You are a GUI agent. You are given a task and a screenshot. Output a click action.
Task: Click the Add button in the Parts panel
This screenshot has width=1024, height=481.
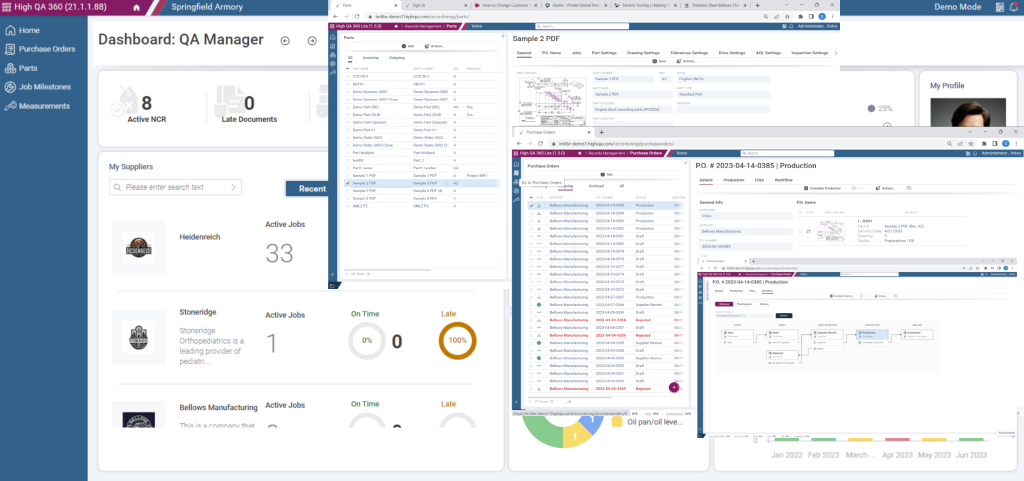click(x=408, y=46)
